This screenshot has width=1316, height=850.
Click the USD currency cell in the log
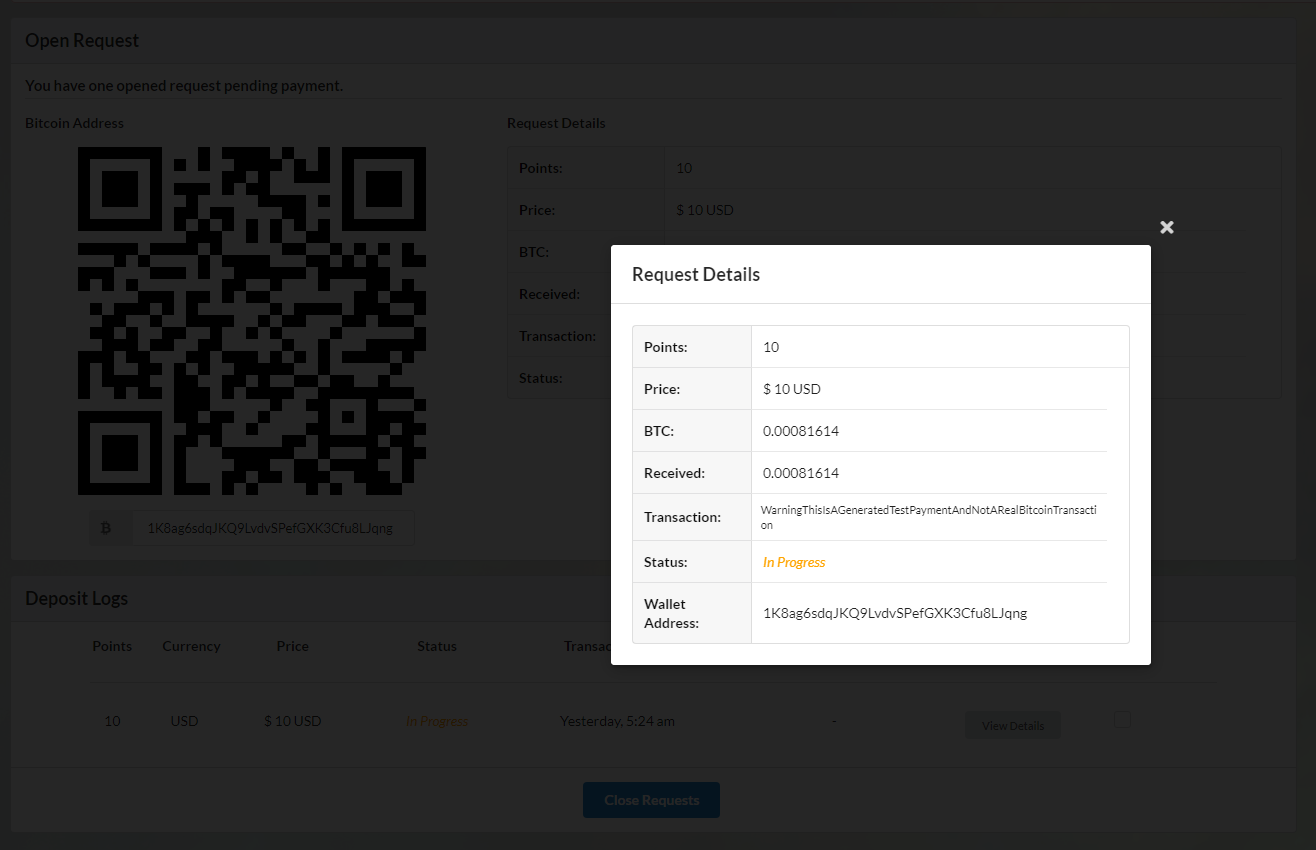coord(184,721)
